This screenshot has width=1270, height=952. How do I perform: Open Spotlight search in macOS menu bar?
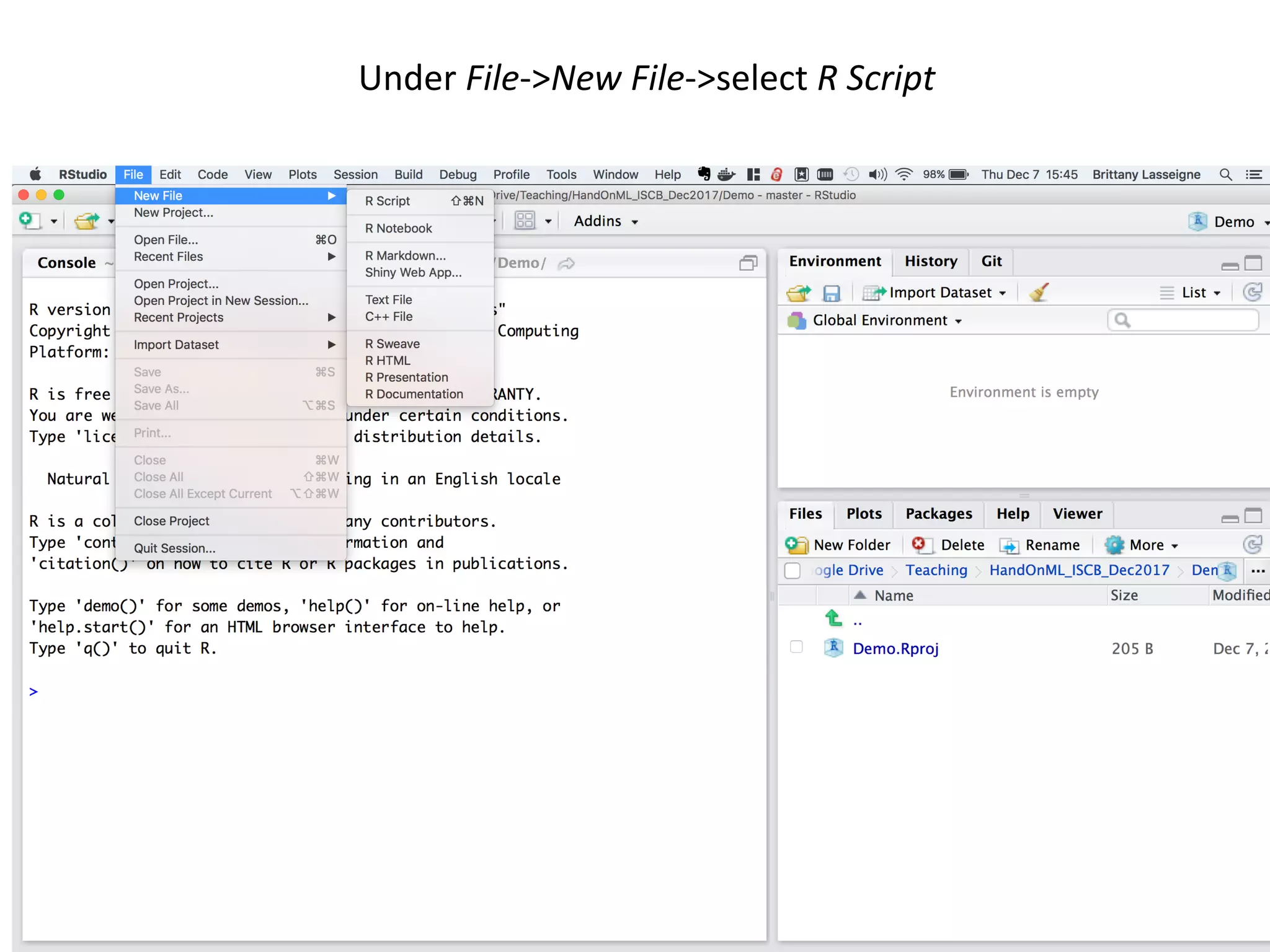tap(1225, 175)
